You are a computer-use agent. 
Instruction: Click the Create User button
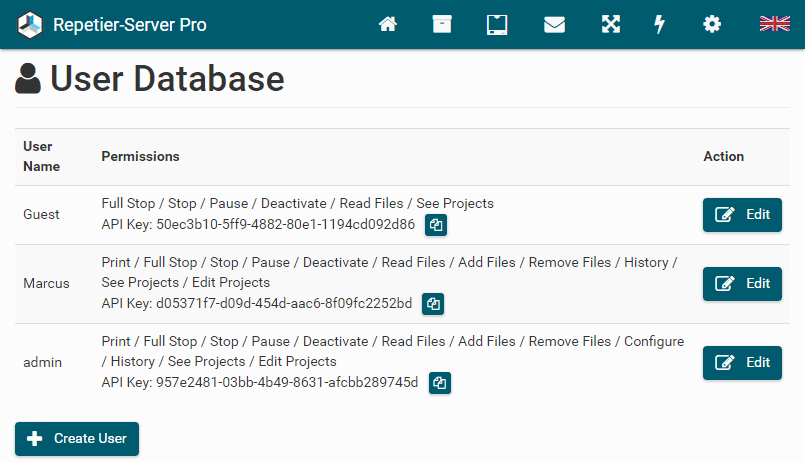pos(77,439)
